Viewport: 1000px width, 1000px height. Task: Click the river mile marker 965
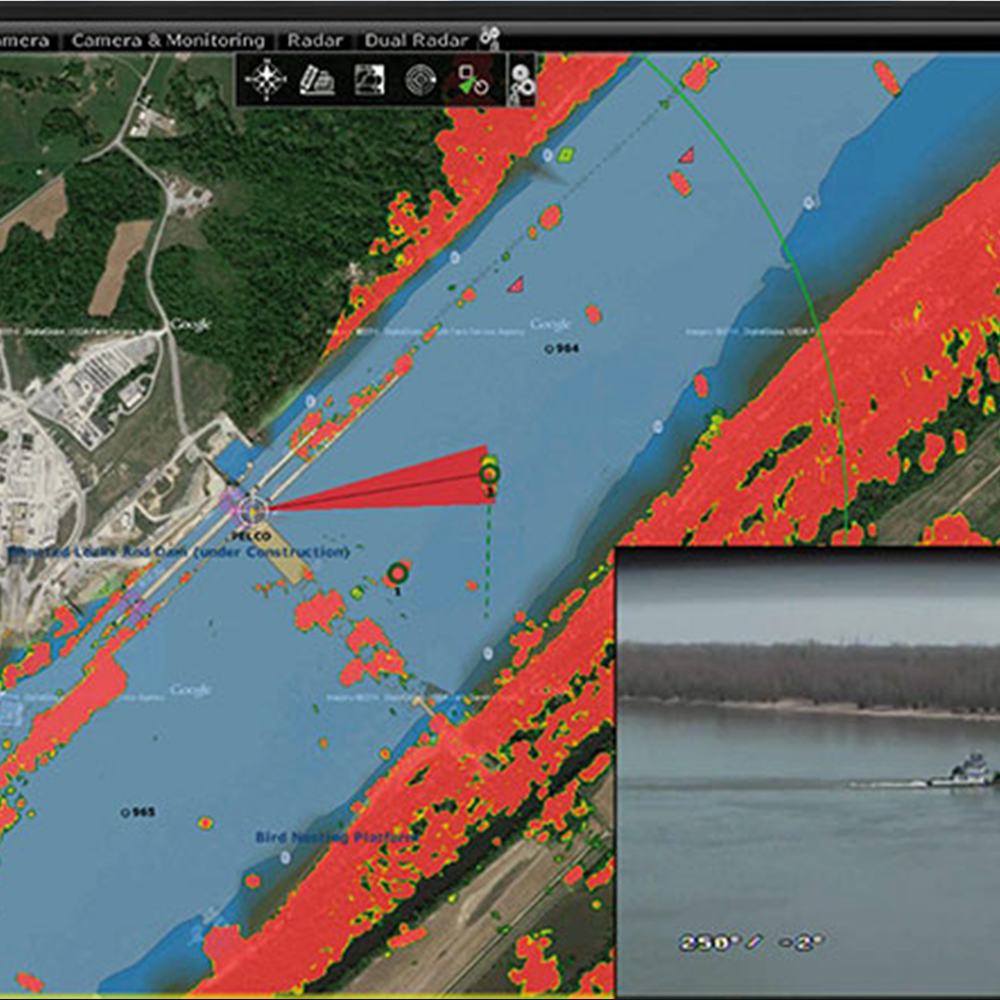click(138, 812)
